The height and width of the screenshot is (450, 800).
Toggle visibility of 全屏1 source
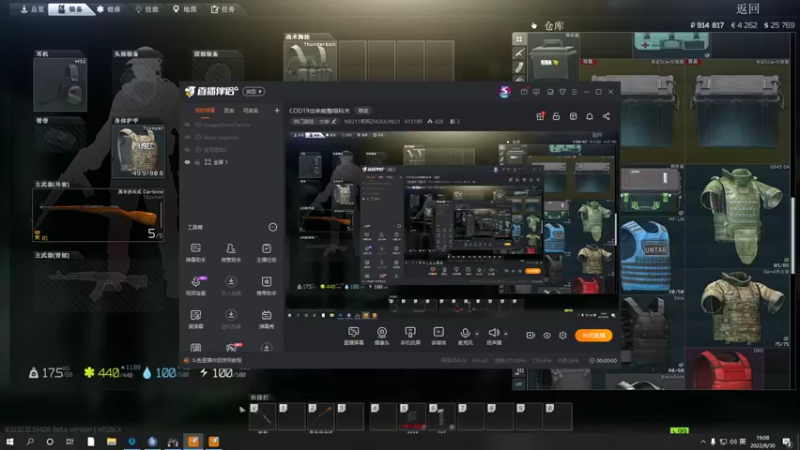click(x=187, y=162)
